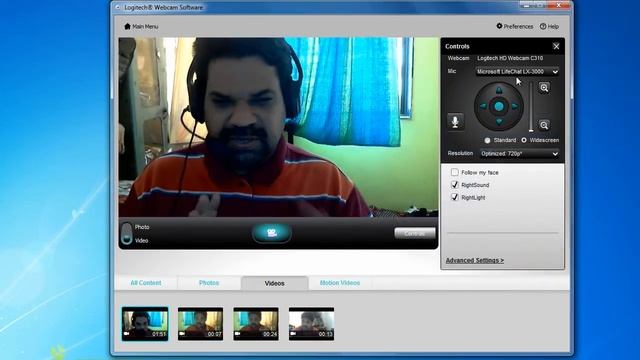Click the Preferences text label
The height and width of the screenshot is (360, 640).
[518, 27]
